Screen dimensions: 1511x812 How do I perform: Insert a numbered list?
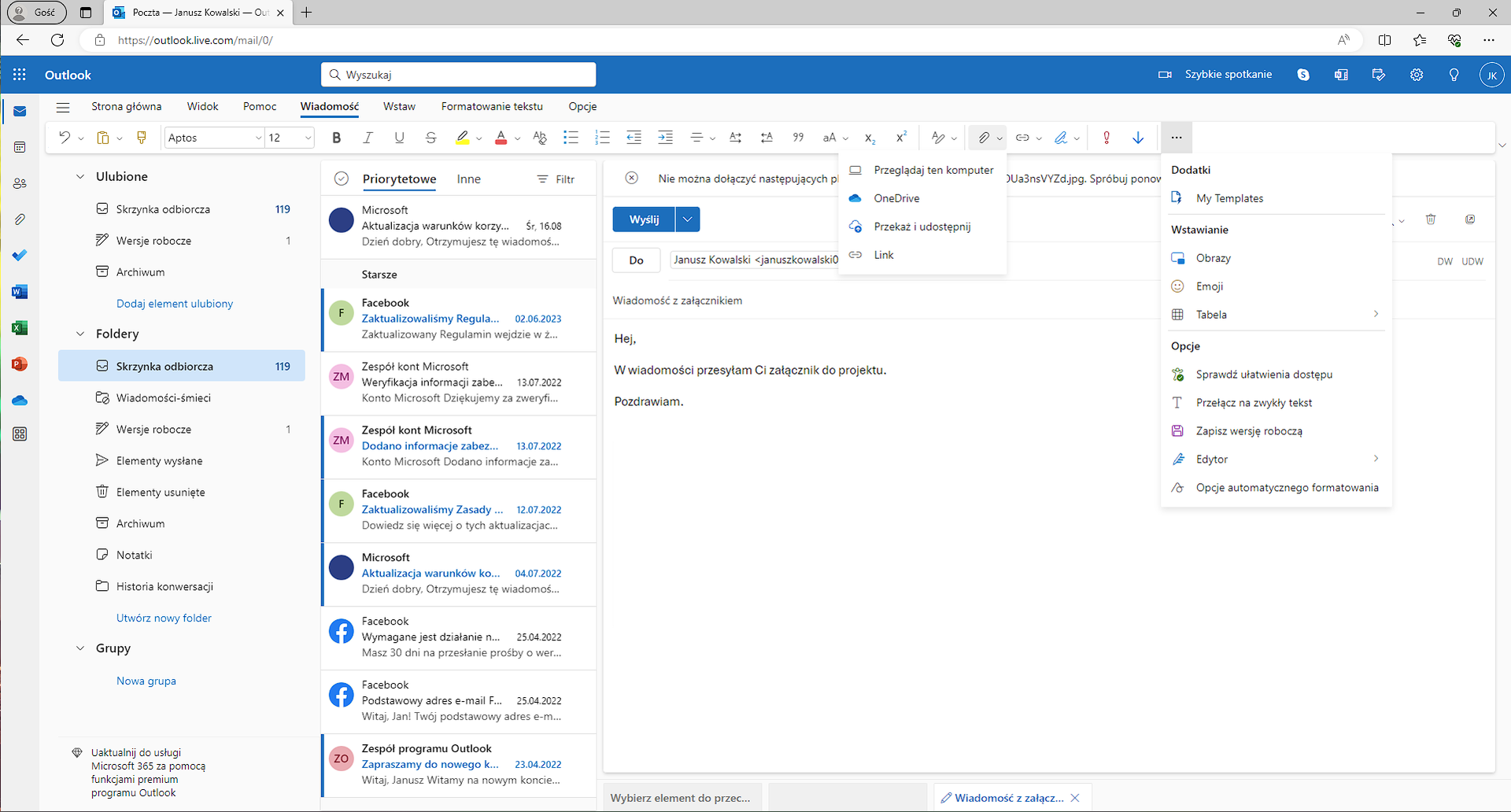602,138
